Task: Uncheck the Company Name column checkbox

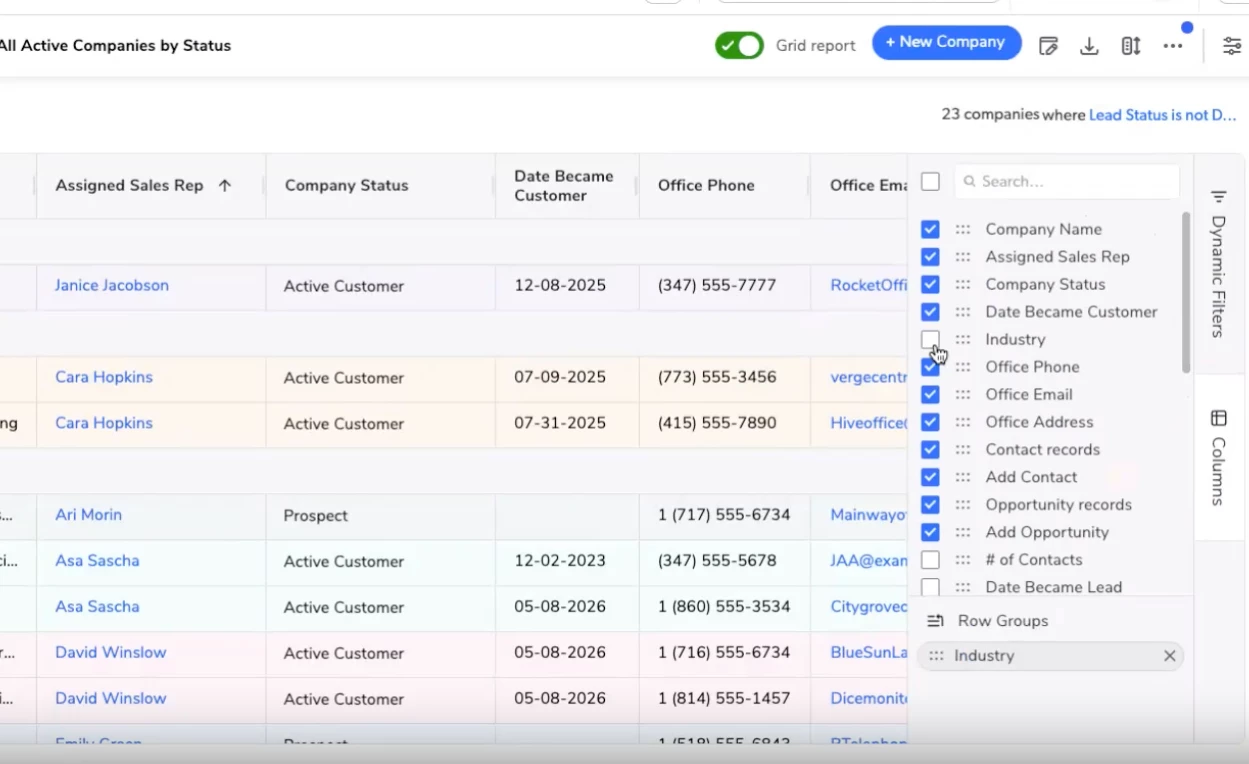Action: 930,229
